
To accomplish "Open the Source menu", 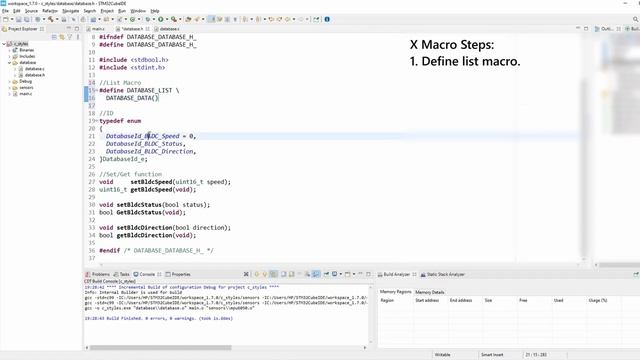I will tap(31, 11).
